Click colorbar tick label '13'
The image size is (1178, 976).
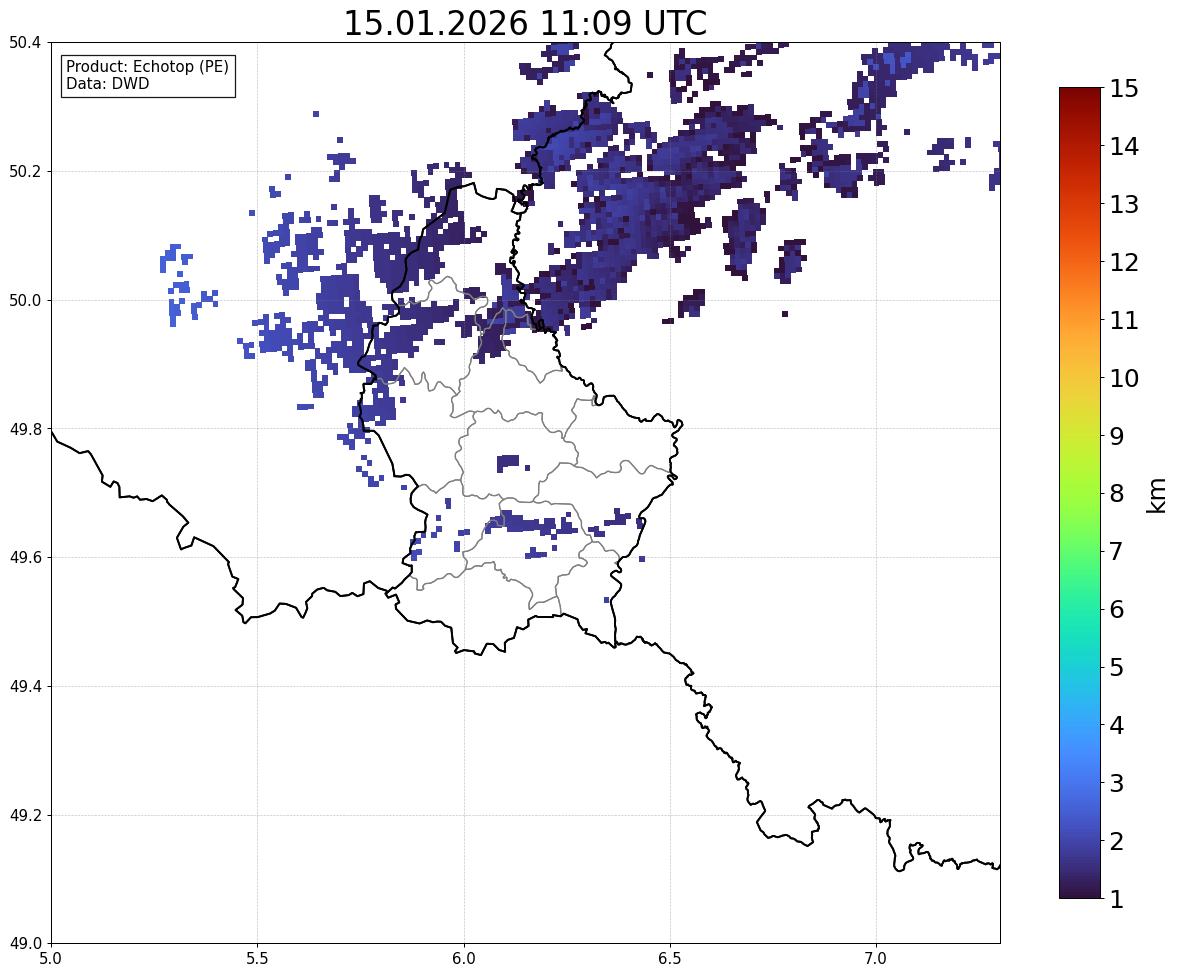click(1124, 204)
